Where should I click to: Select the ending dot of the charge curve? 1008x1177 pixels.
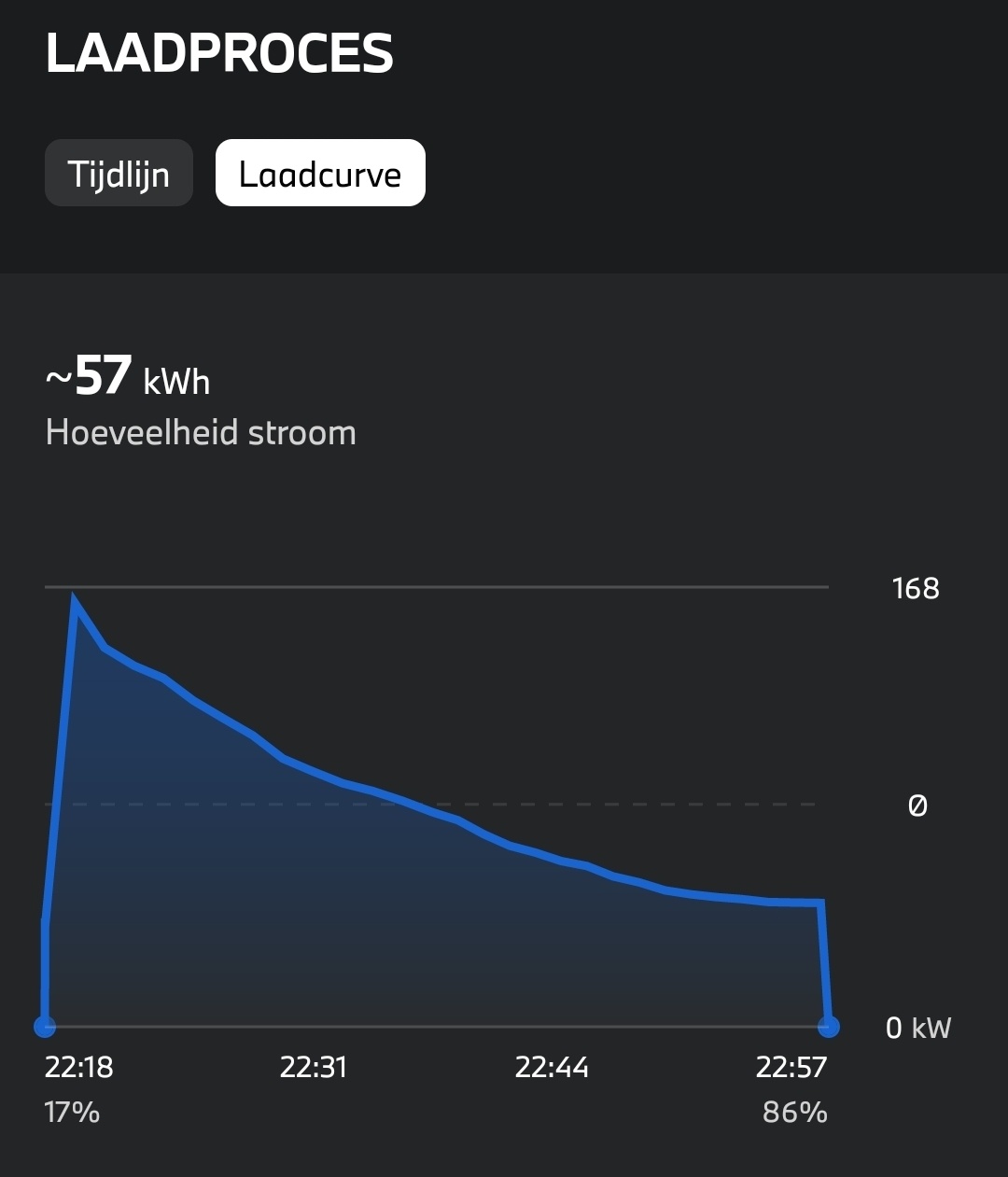(x=828, y=1027)
